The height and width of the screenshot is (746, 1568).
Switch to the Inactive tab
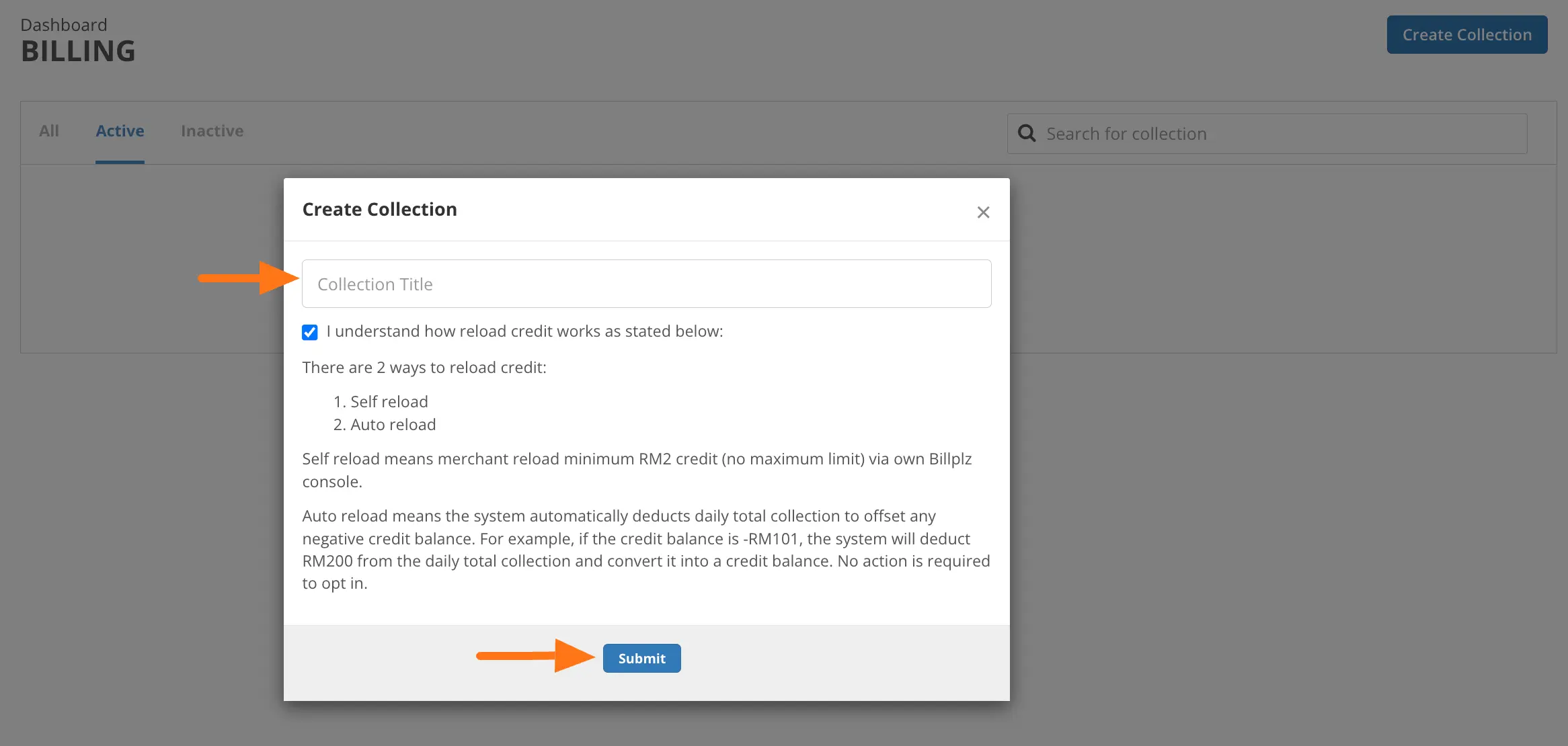[x=212, y=131]
